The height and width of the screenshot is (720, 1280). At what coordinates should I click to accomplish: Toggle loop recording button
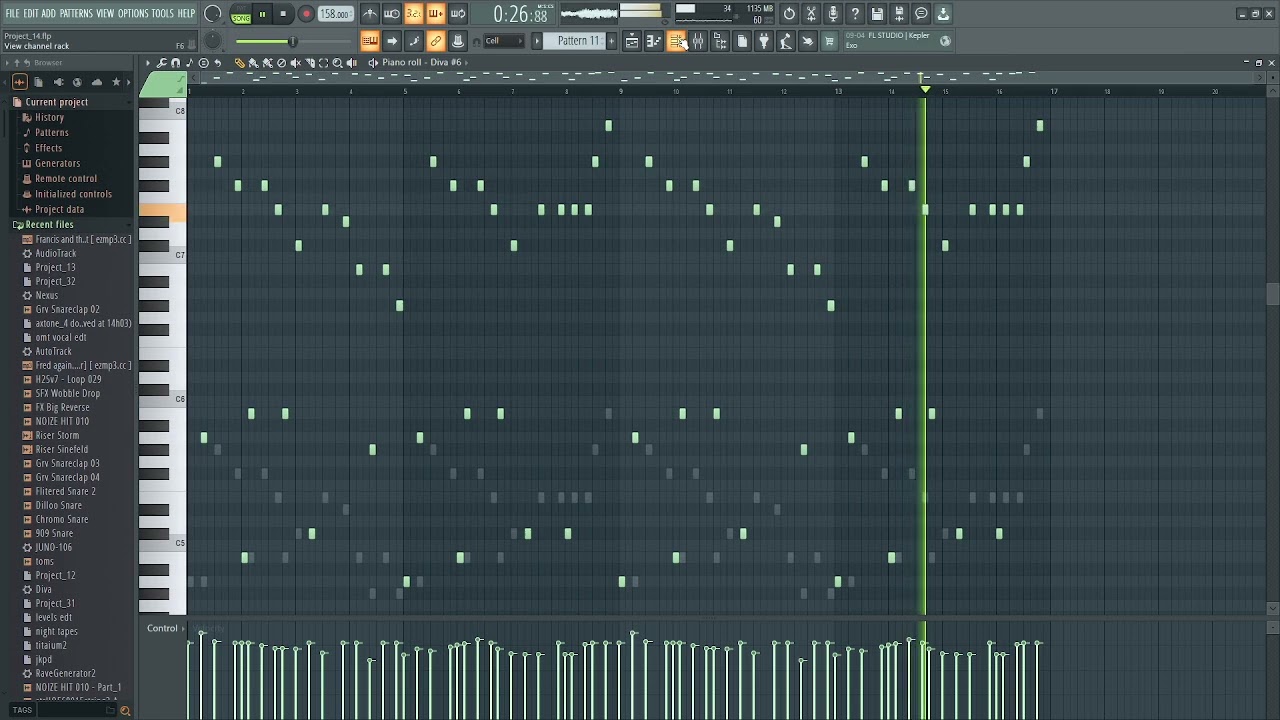458,14
